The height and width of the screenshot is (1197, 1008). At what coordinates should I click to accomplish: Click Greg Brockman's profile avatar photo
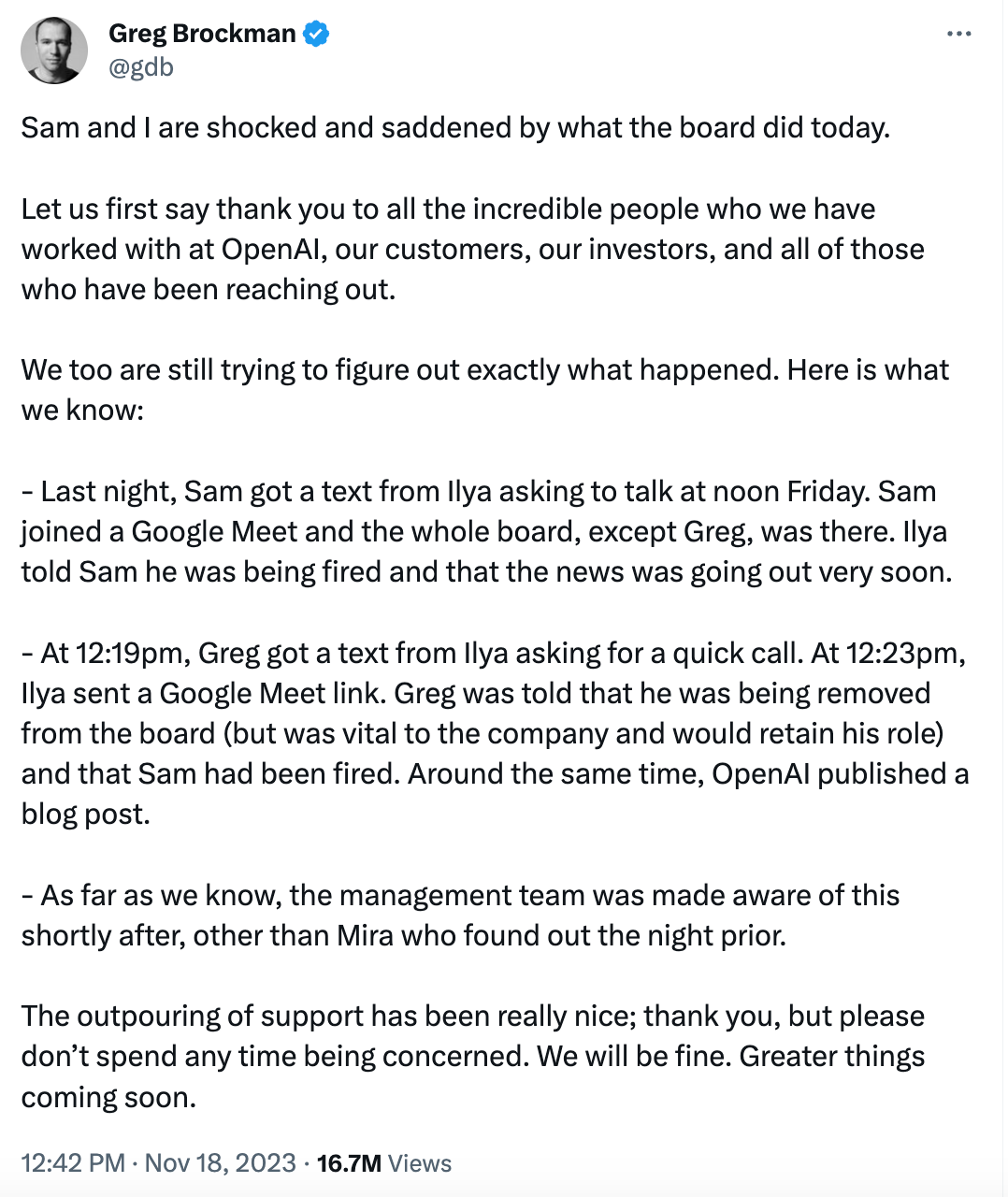[54, 50]
